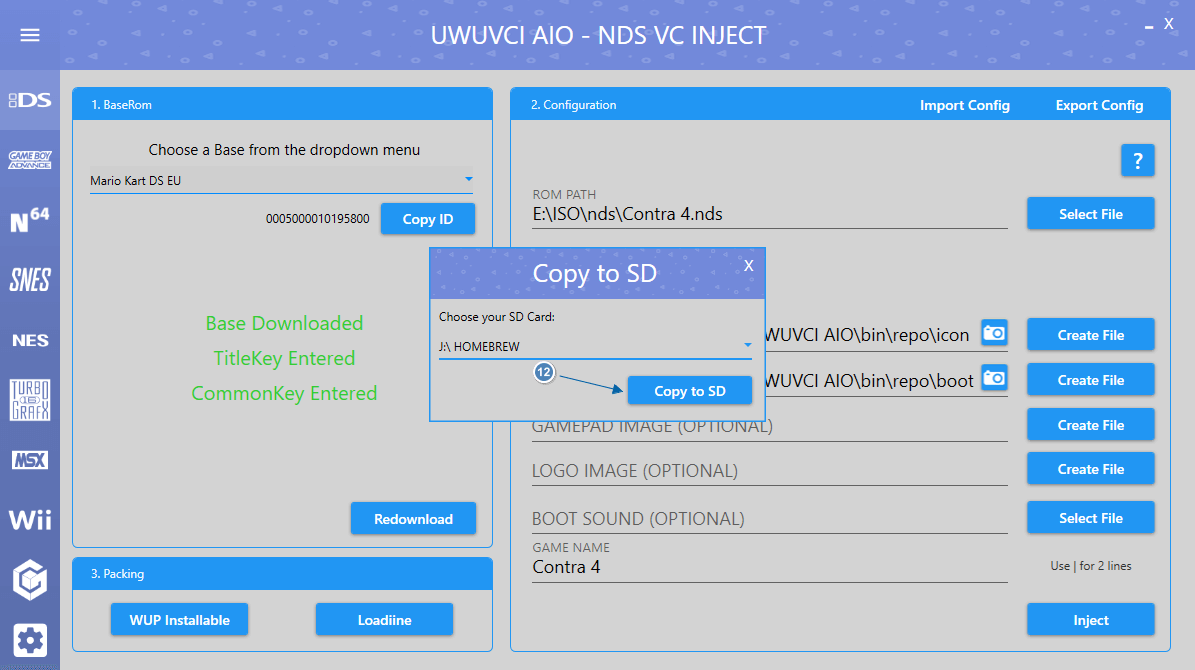Image resolution: width=1195 pixels, height=670 pixels.
Task: Edit the Game Name field containing Contra 4
Action: click(x=768, y=567)
